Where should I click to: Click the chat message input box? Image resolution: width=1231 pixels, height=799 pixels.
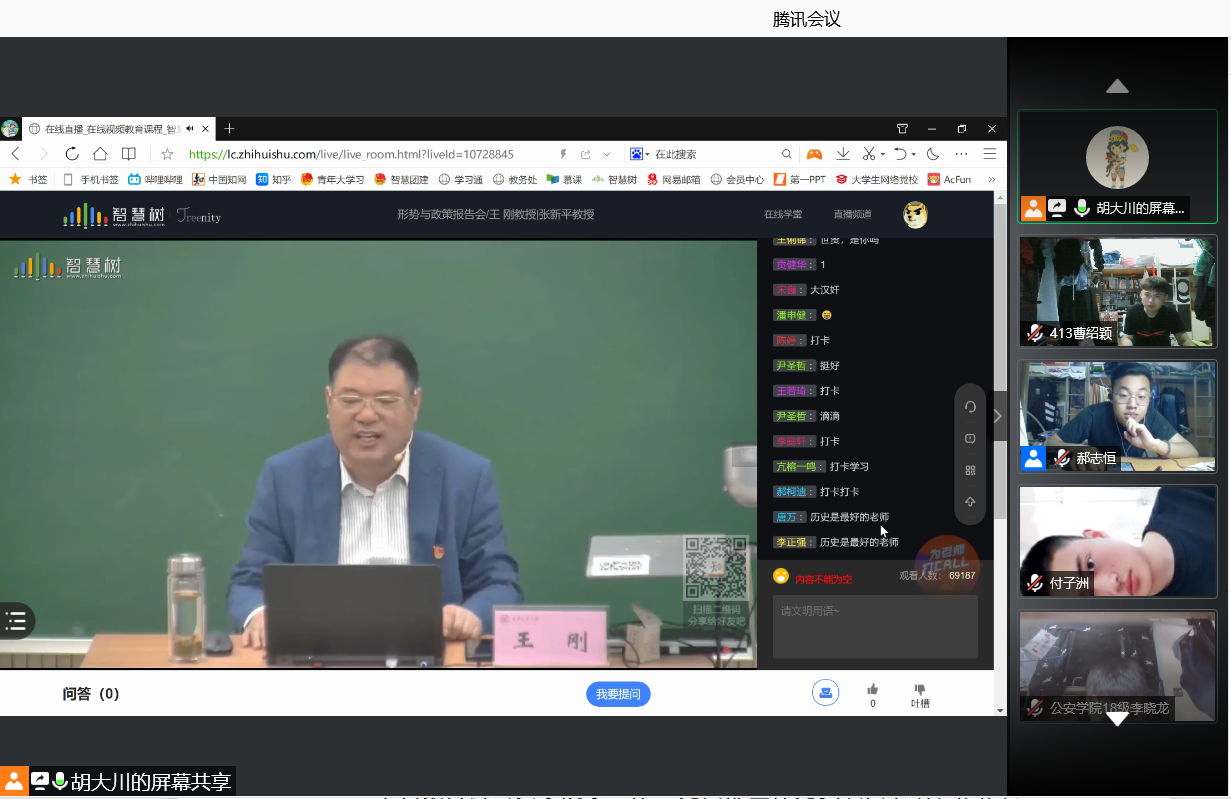click(875, 627)
